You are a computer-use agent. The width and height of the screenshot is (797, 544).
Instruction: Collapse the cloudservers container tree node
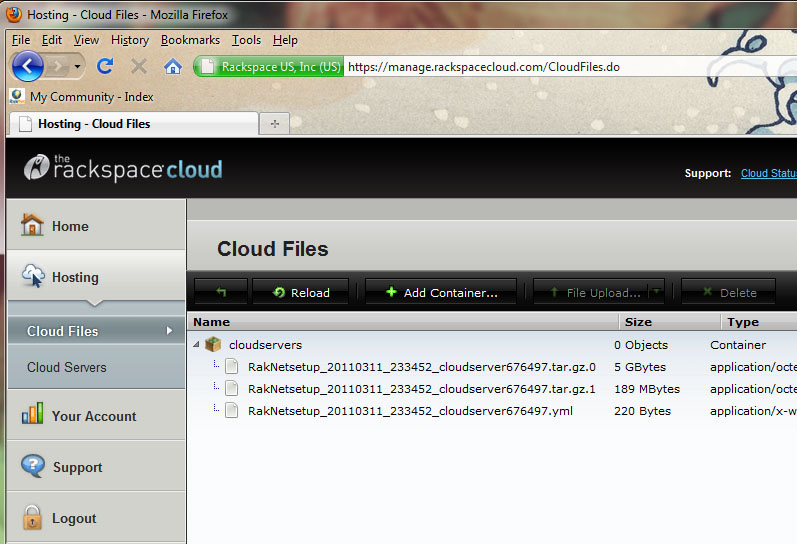[196, 345]
